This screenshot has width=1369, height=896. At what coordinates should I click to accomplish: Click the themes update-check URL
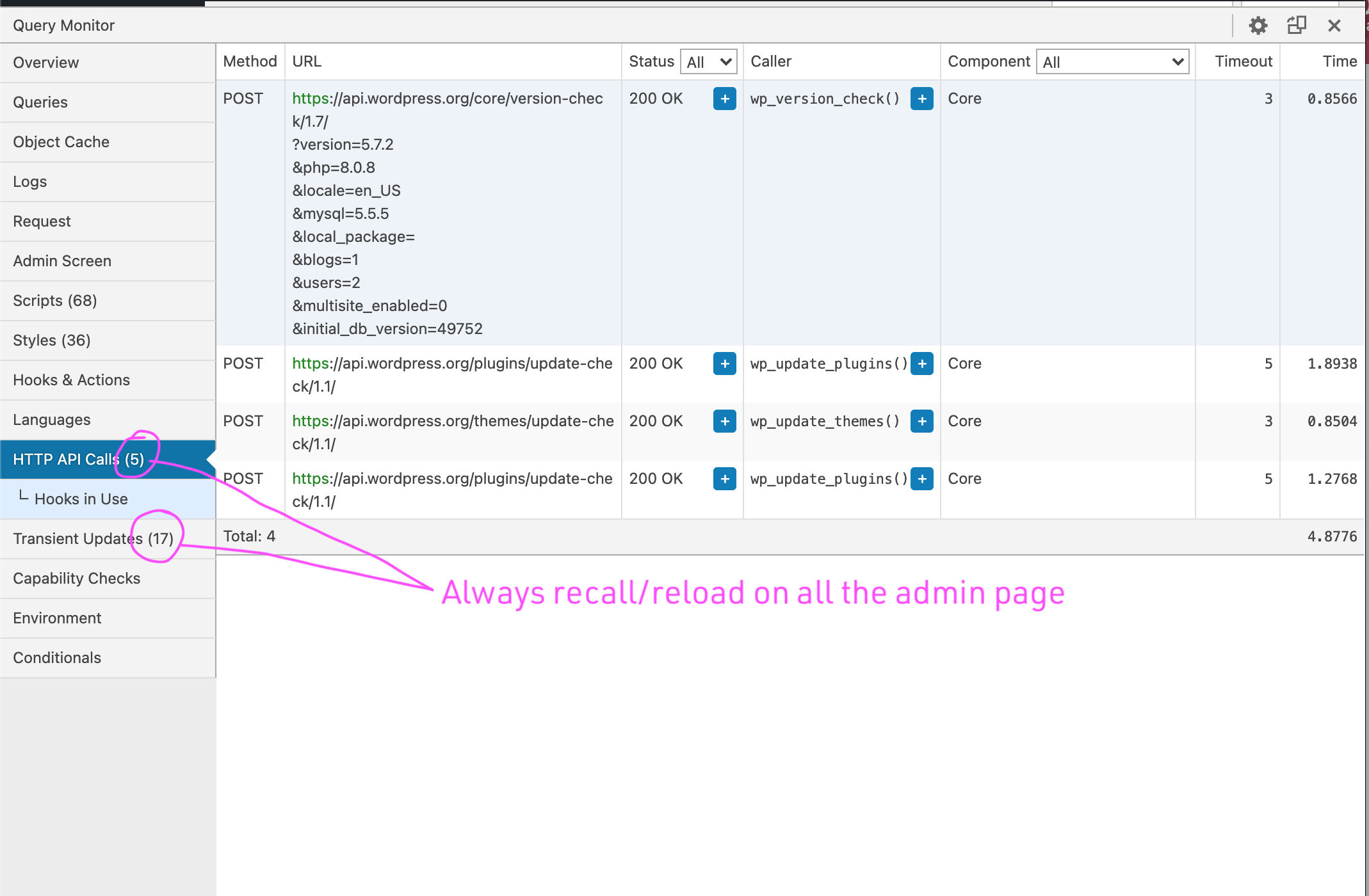coord(452,422)
